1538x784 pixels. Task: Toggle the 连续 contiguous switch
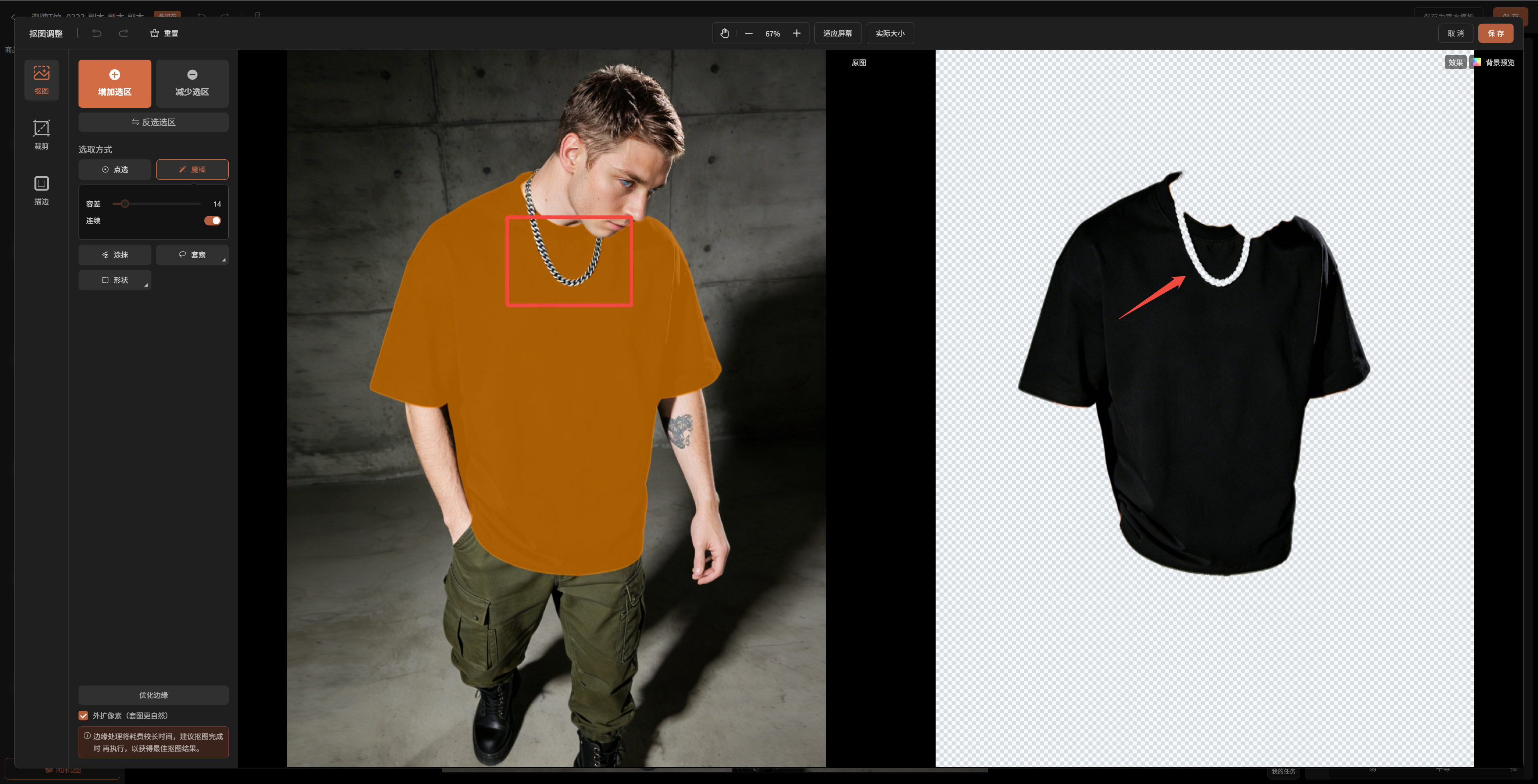click(213, 221)
